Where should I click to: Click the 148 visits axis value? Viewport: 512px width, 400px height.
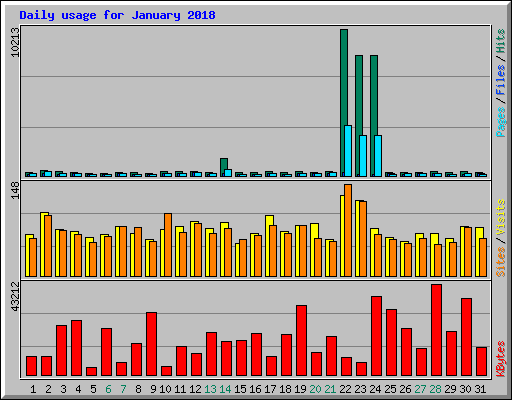pos(15,191)
